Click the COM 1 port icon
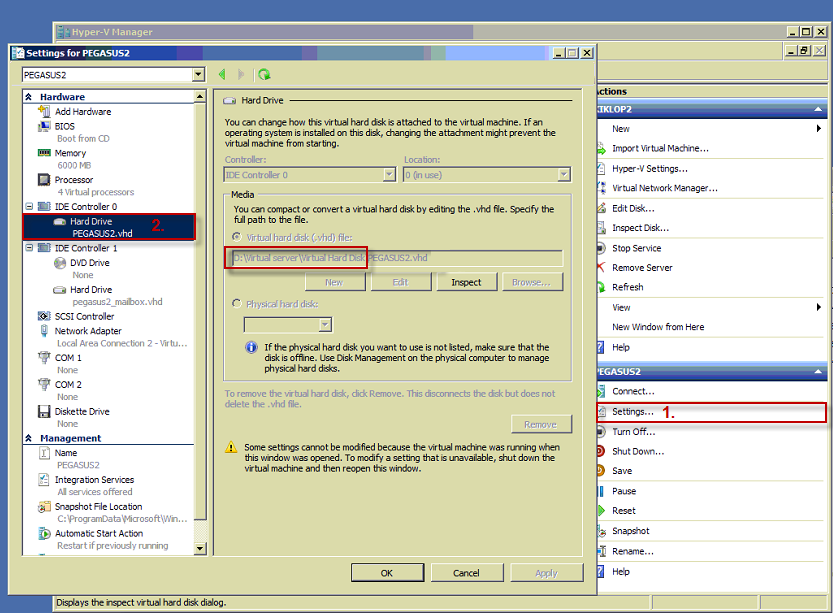 (x=44, y=357)
